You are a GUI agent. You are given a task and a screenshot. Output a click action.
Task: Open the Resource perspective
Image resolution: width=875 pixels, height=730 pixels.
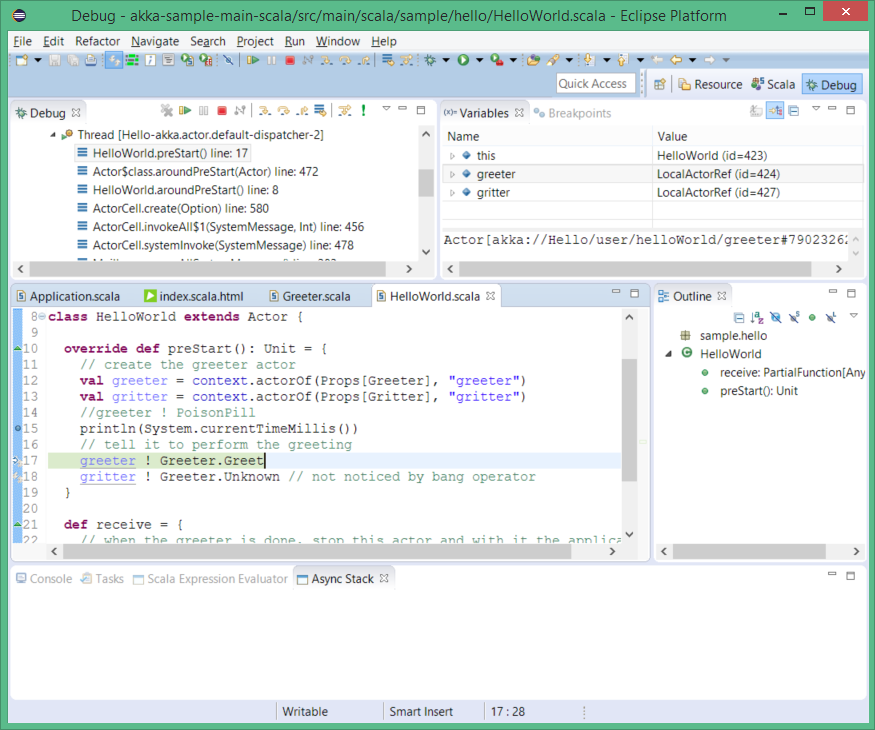tap(710, 85)
